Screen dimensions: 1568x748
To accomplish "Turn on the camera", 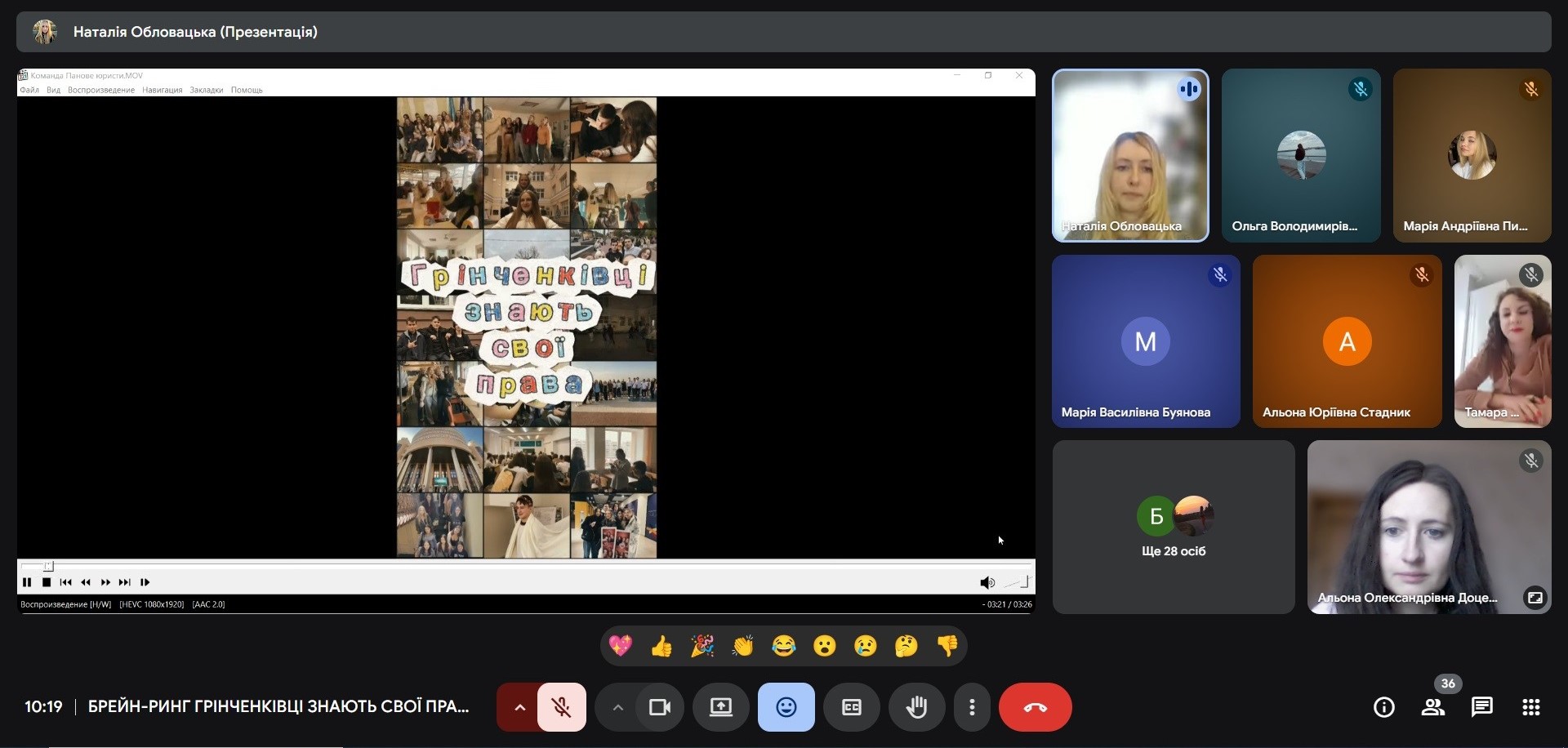I will pyautogui.click(x=659, y=707).
